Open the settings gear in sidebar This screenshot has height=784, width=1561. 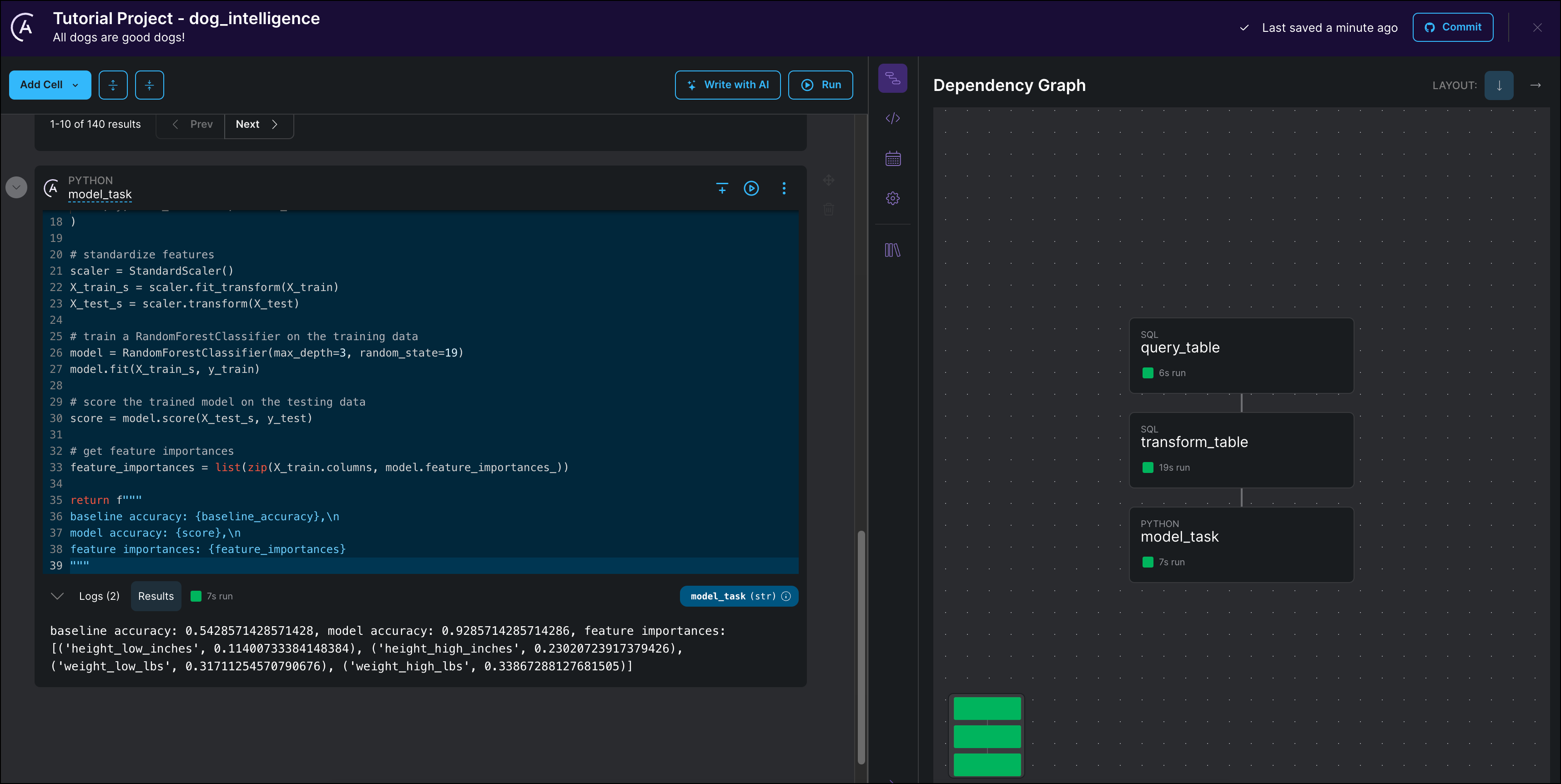pos(892,198)
